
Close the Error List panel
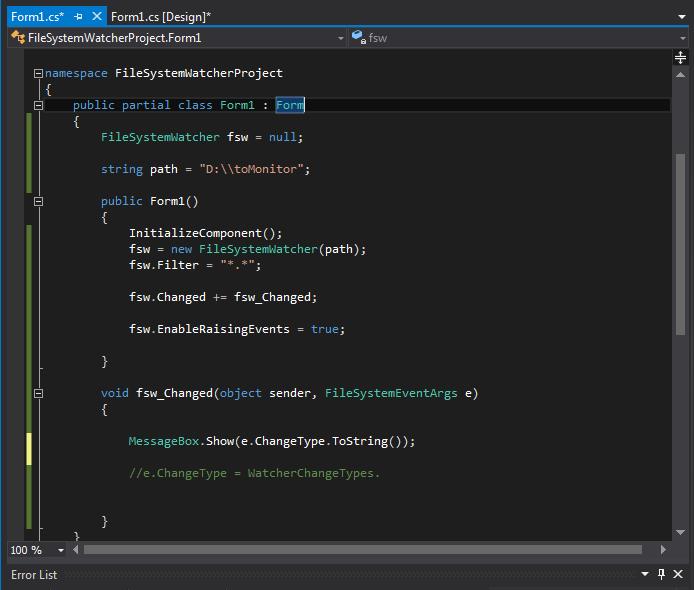pos(678,574)
